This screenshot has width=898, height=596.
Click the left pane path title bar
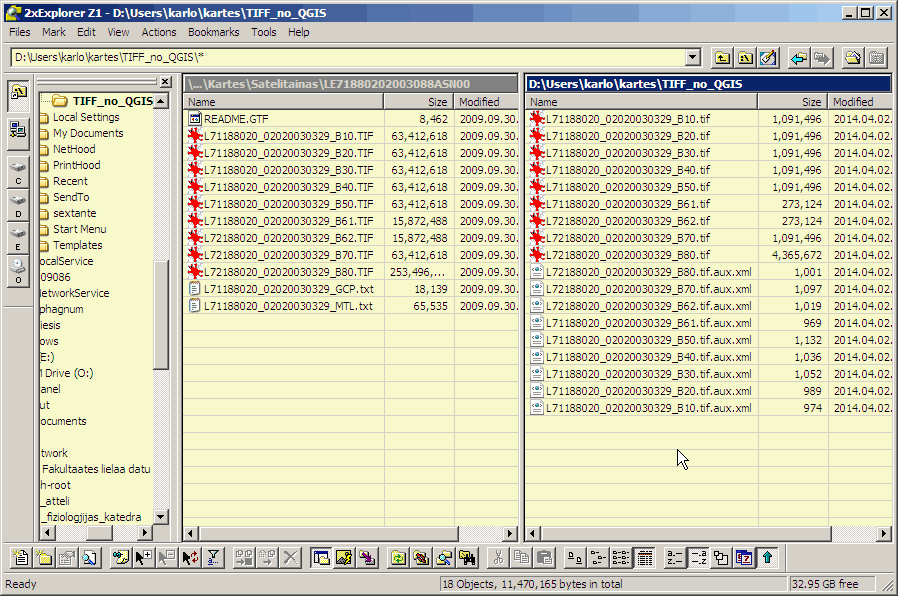[350, 84]
